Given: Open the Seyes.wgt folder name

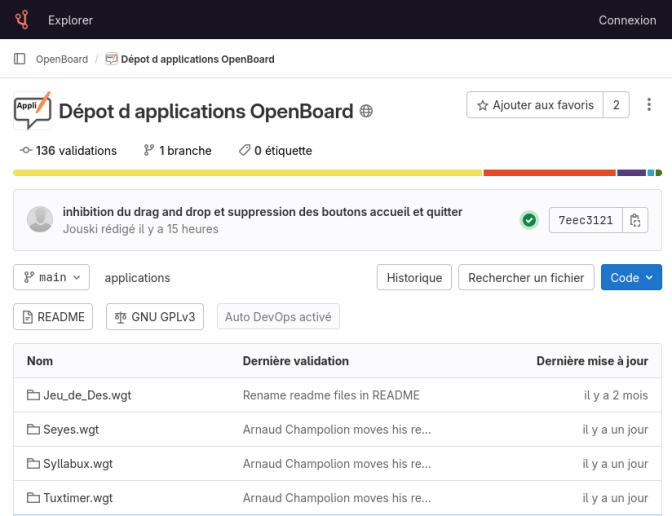Looking at the screenshot, I should pyautogui.click(x=71, y=429).
